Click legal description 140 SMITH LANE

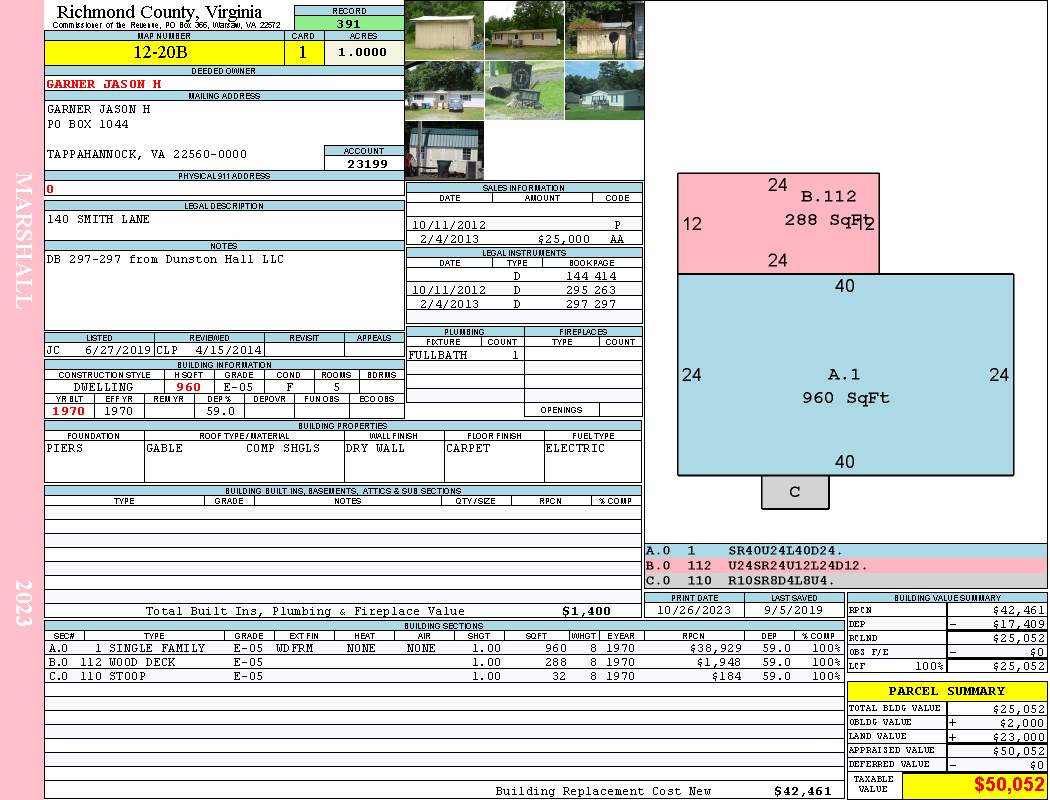point(98,219)
